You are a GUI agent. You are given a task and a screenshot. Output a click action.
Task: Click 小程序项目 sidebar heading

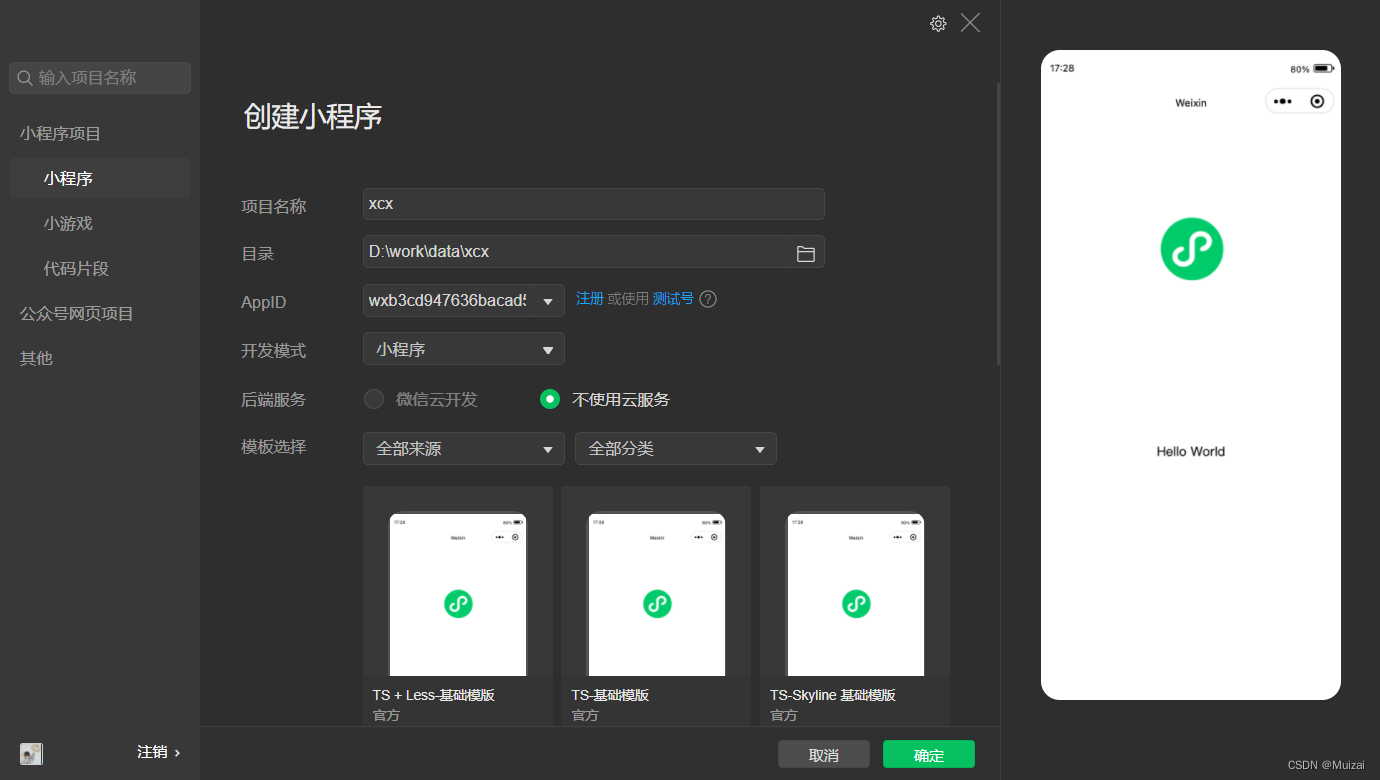pyautogui.click(x=60, y=133)
